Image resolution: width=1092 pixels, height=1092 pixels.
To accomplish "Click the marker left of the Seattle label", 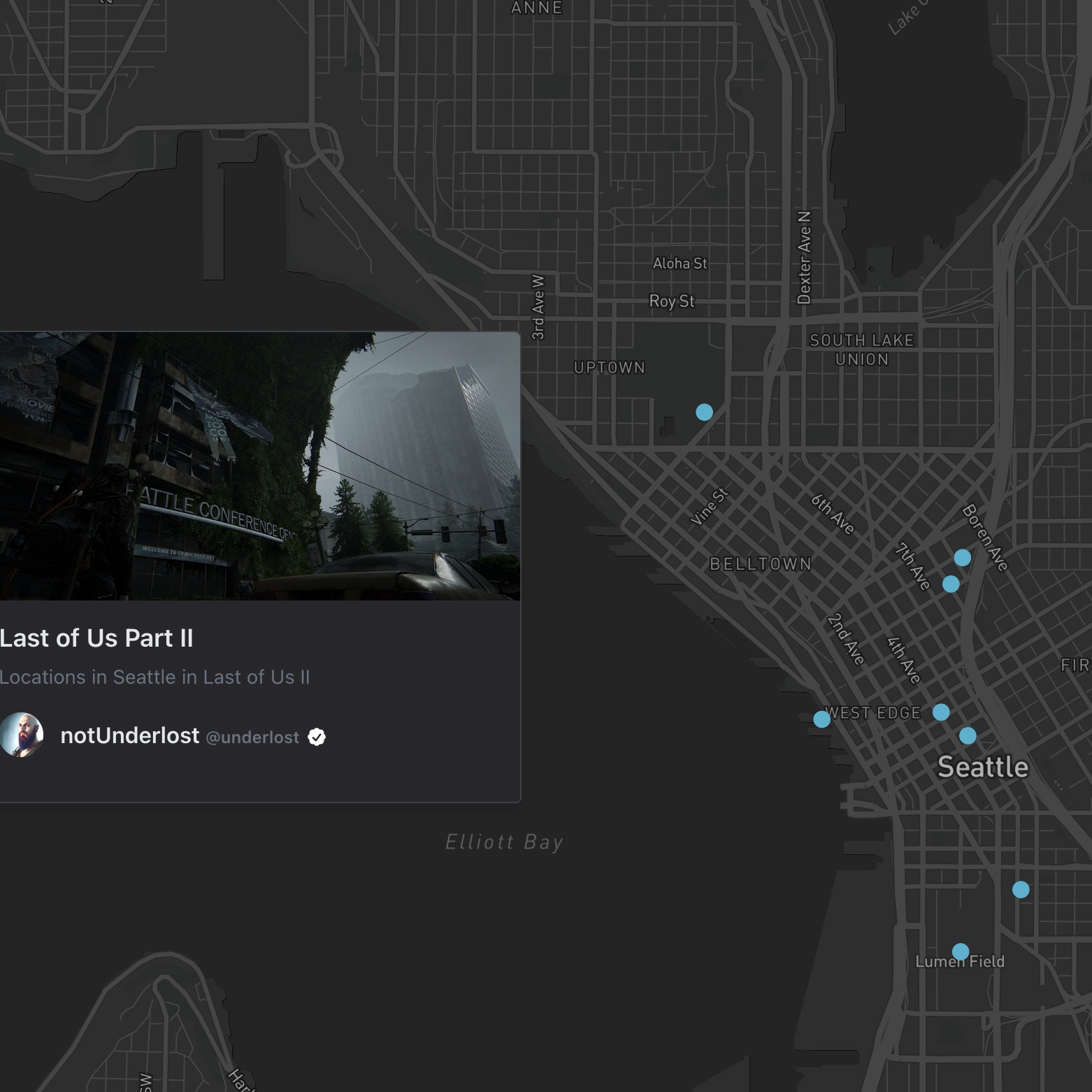I will 940,712.
